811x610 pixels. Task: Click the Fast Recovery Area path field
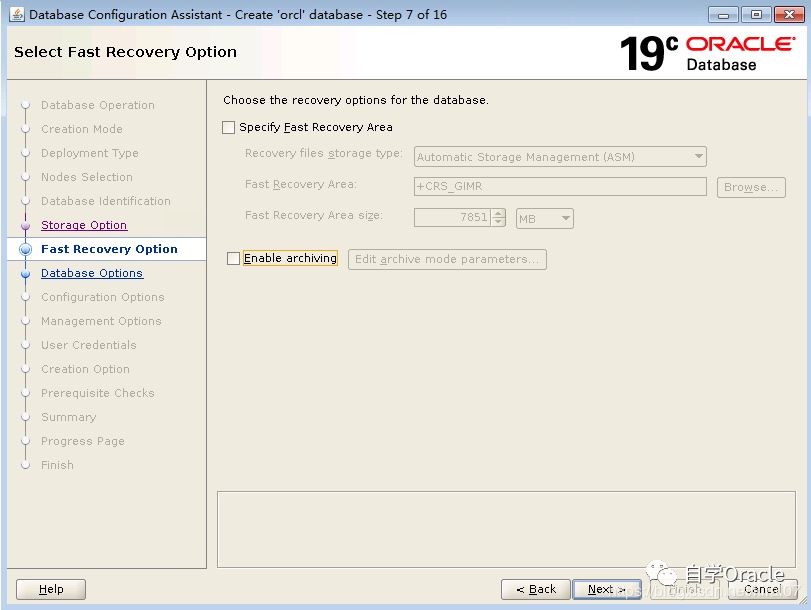559,187
